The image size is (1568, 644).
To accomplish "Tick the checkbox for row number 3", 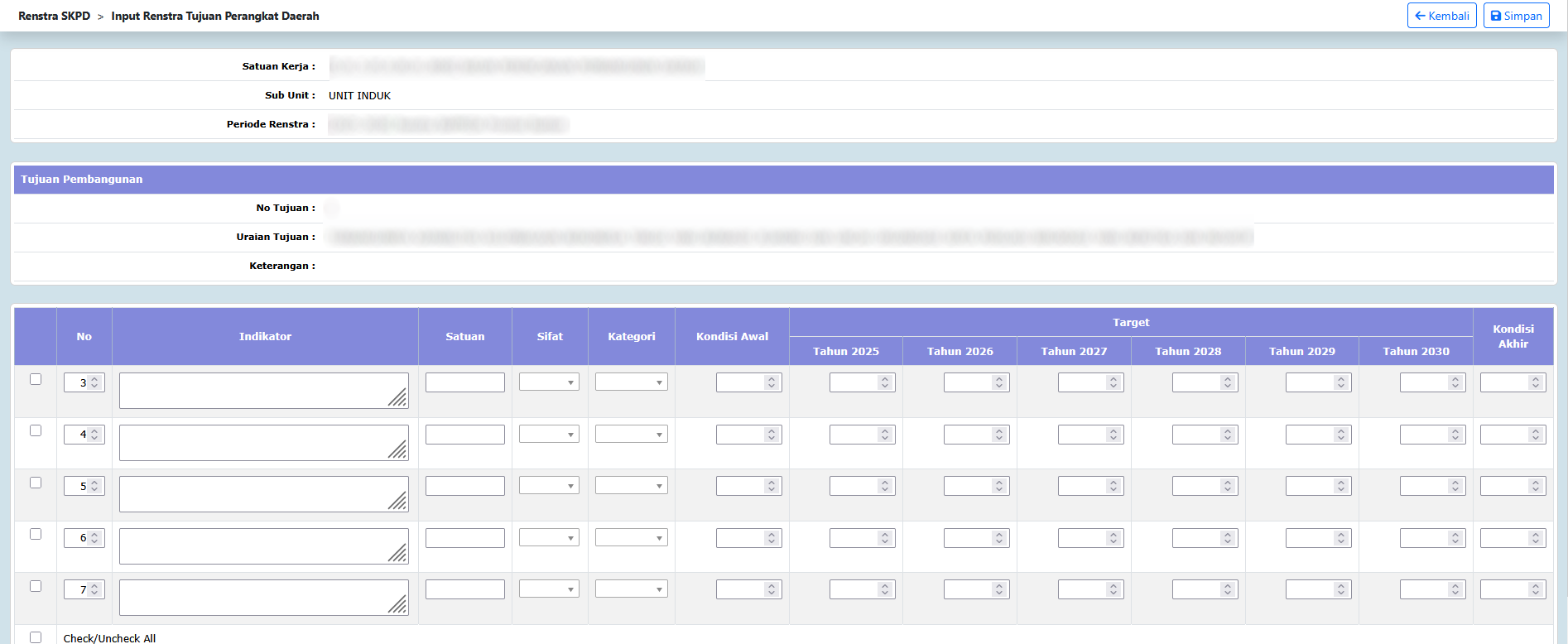I will point(36,379).
